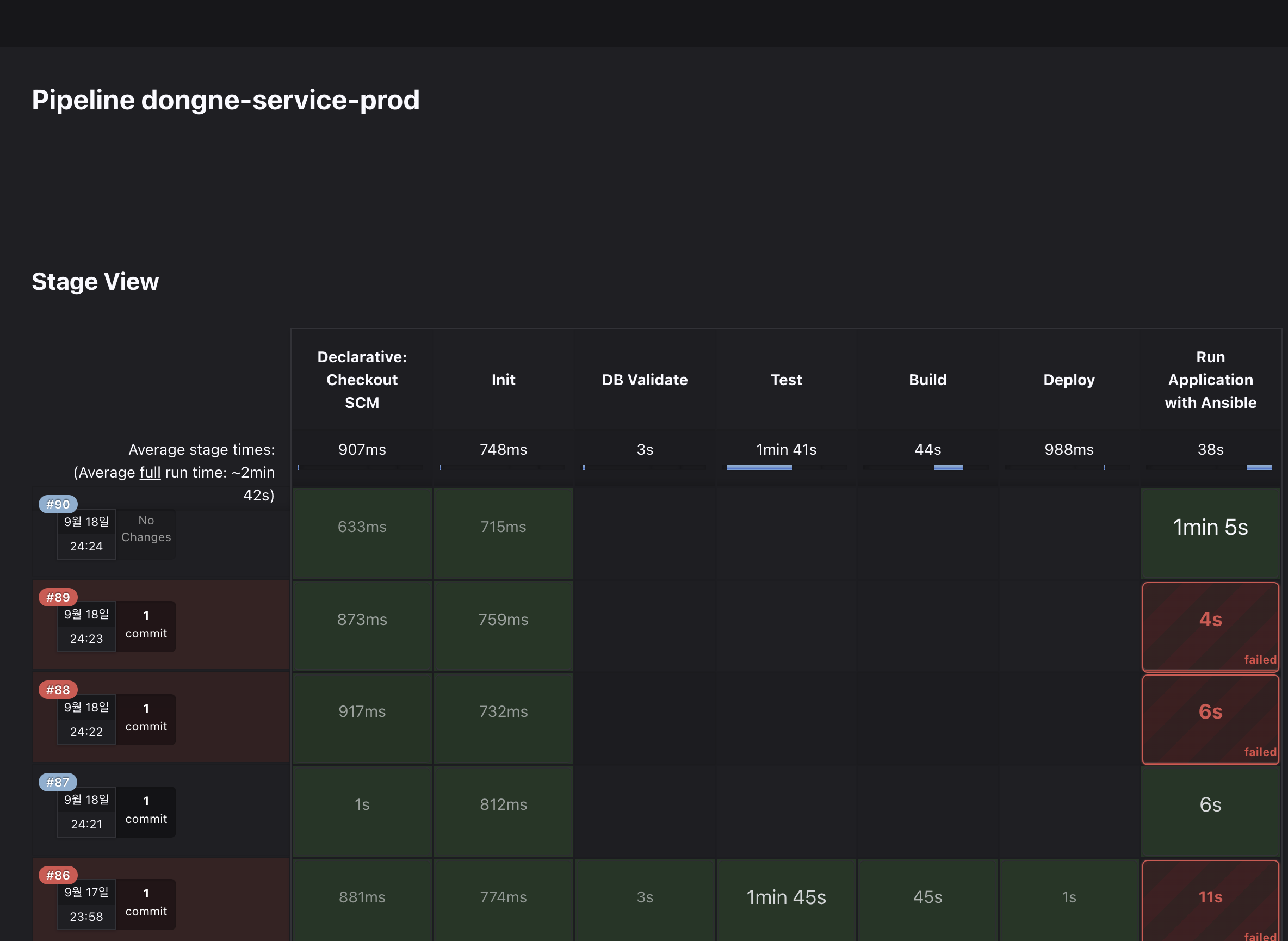The width and height of the screenshot is (1288, 941).
Task: Open failed build #89 badge
Action: (58, 597)
